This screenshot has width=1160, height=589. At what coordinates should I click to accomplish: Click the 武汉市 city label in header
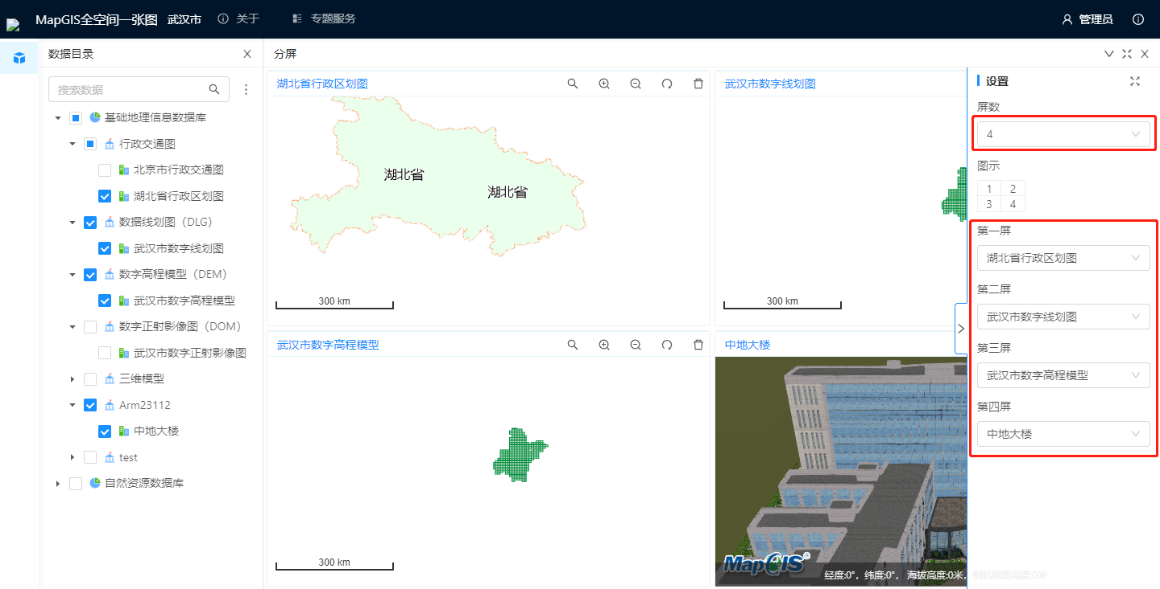pyautogui.click(x=184, y=19)
